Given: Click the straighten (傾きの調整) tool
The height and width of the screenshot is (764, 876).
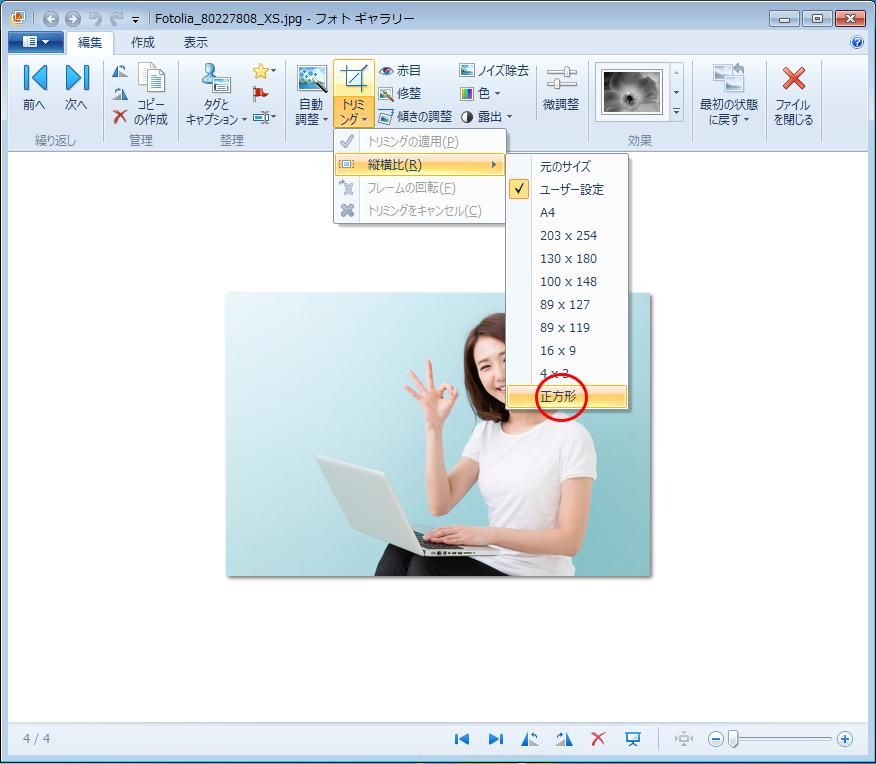Looking at the screenshot, I should pyautogui.click(x=415, y=117).
